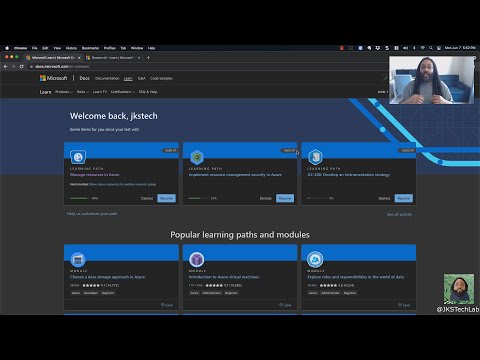The image size is (480, 360).
Task: Click the Manage resources in Azure badge icon
Action: (78, 157)
